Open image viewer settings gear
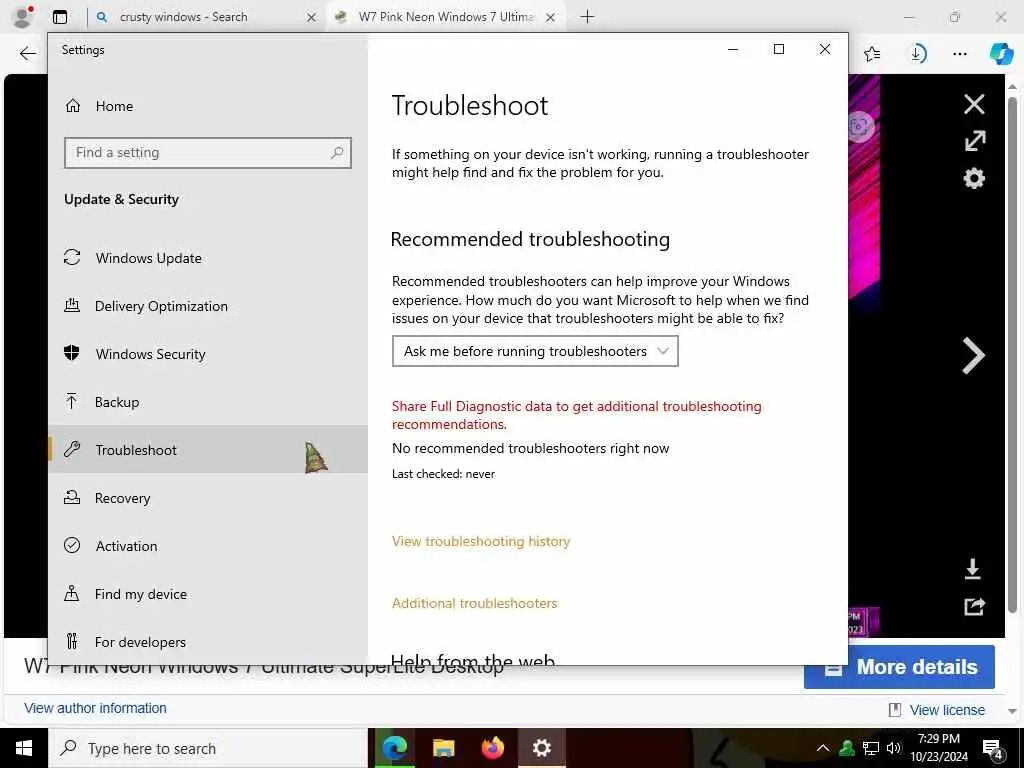The width and height of the screenshot is (1024, 768). (974, 178)
